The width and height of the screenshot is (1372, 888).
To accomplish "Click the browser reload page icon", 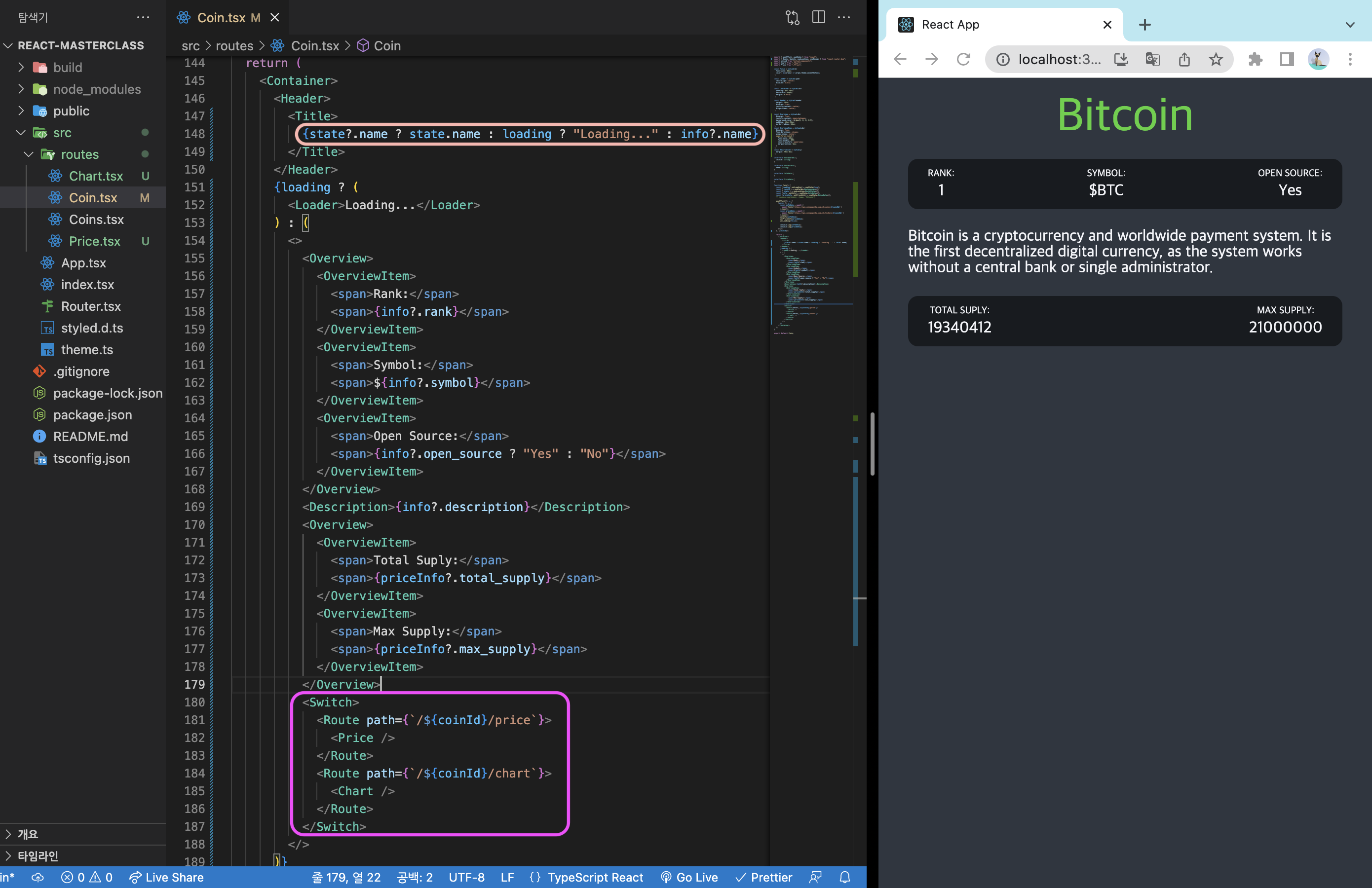I will (x=963, y=59).
